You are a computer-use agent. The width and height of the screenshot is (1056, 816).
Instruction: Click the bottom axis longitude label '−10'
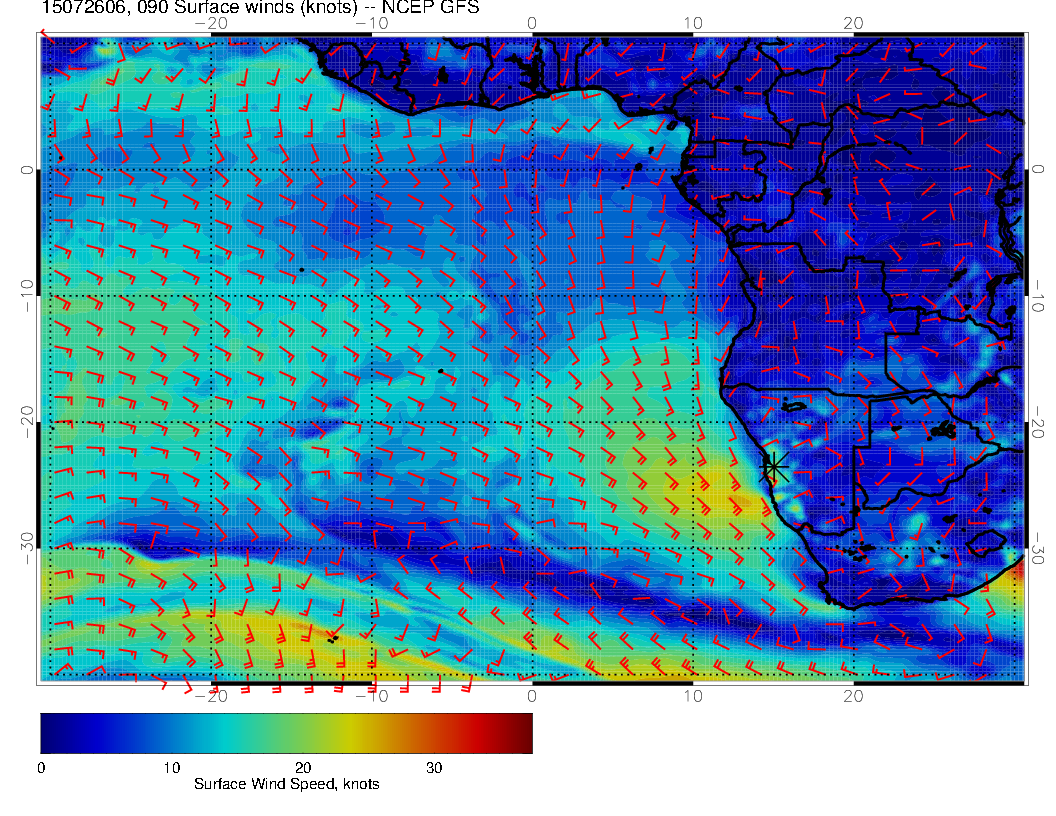point(372,696)
